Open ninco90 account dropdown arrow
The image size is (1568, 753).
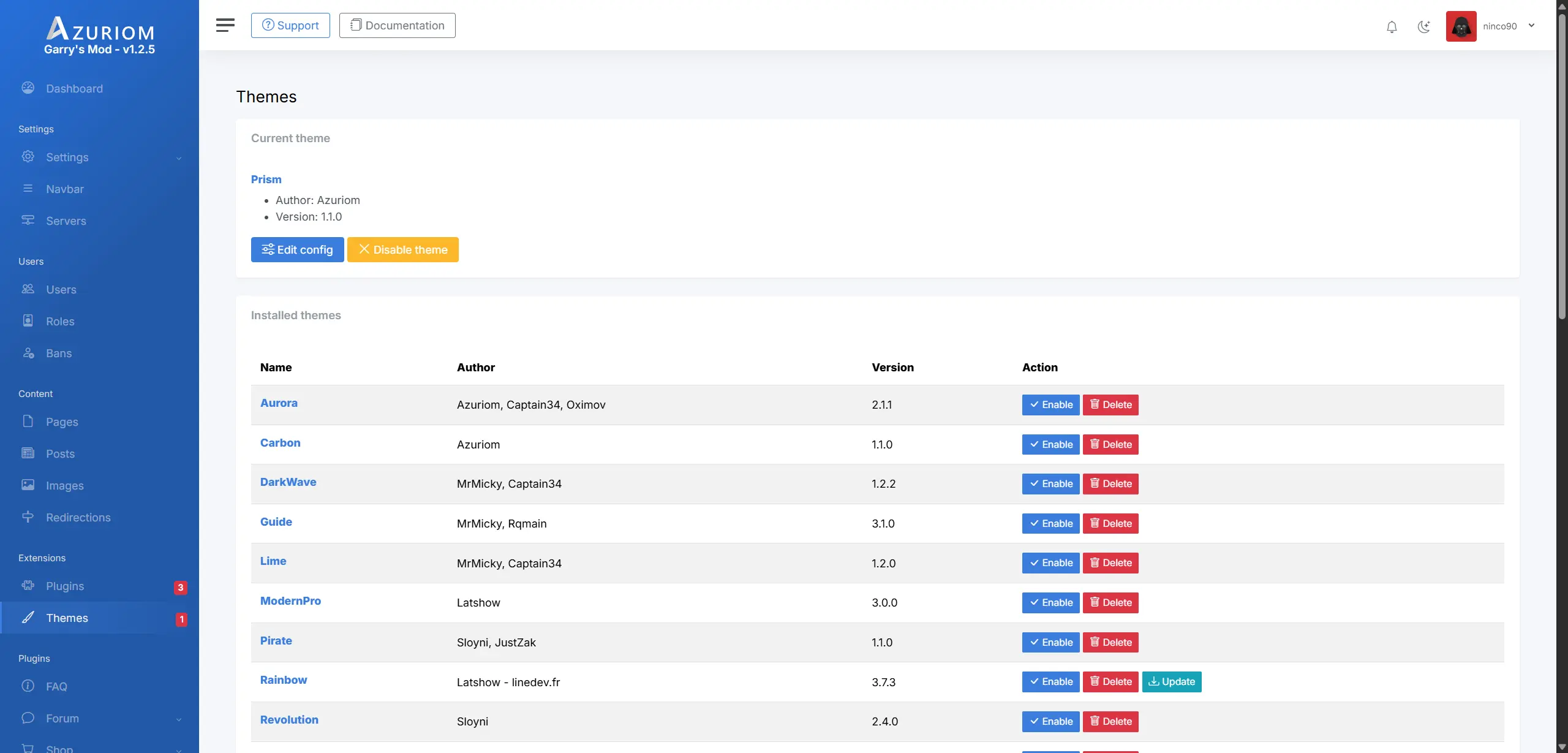[x=1531, y=26]
